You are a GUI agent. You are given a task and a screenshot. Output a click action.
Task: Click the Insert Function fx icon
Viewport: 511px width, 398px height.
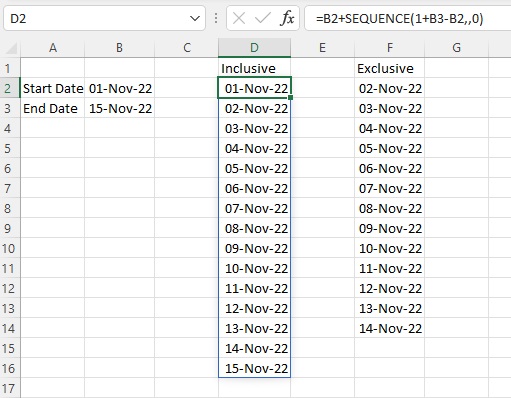click(x=287, y=18)
